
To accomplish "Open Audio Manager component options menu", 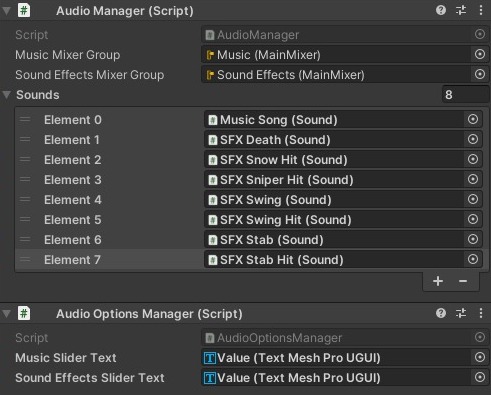I will [481, 10].
